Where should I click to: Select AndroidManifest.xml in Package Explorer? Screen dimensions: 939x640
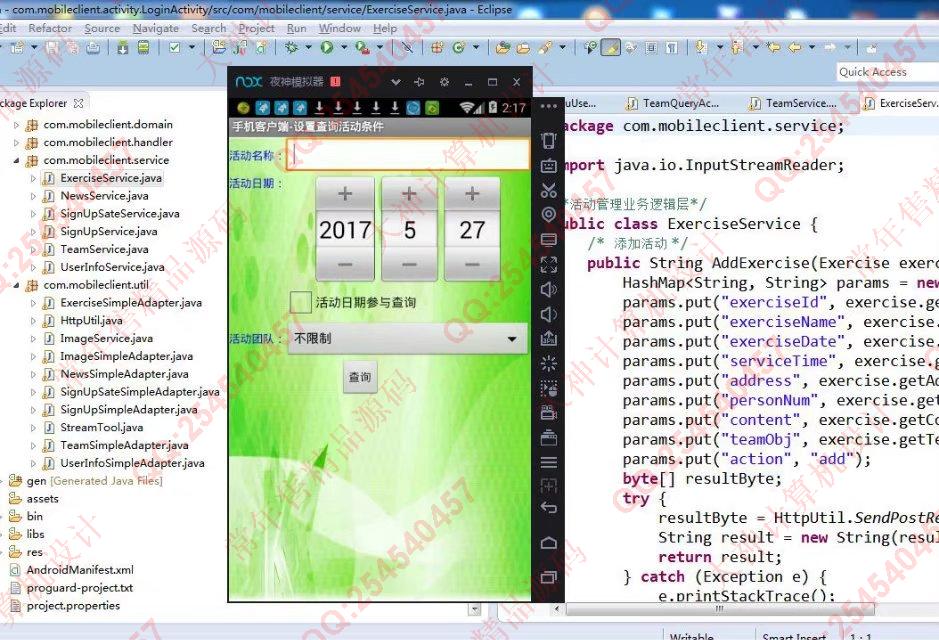click(x=80, y=570)
